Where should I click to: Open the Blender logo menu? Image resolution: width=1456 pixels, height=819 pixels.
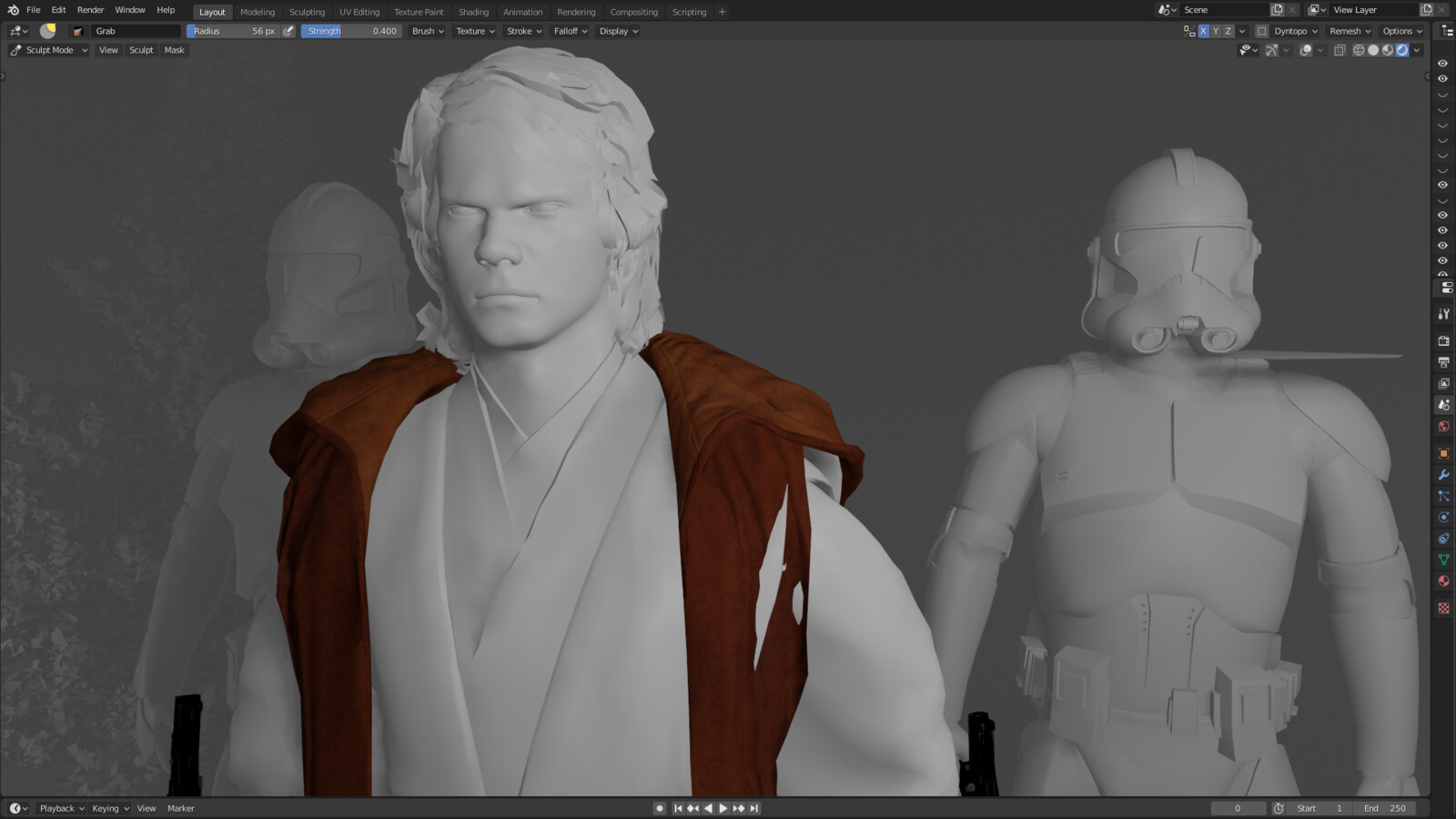coord(13,10)
